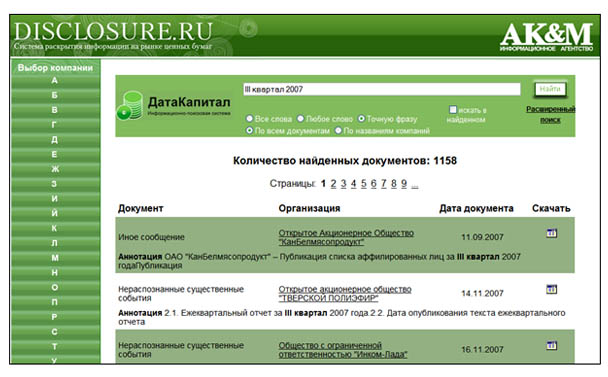
Task: Choose 'По всем документам' search scope
Action: click(250, 130)
